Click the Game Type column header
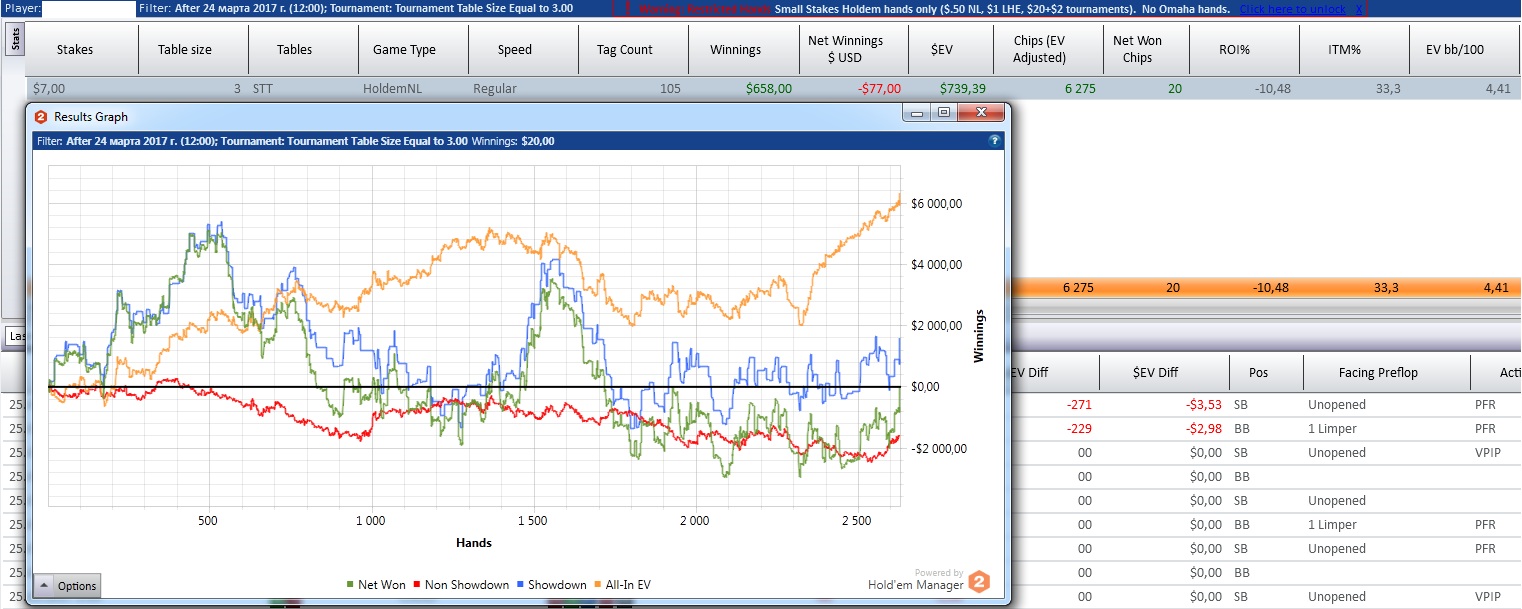Viewport: 1522px width, 609px height. pos(404,49)
